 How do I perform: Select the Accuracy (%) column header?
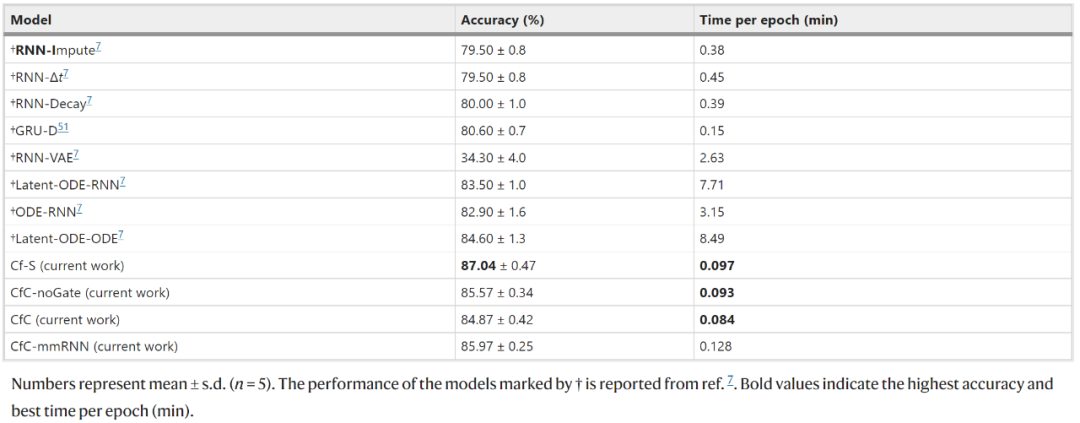click(x=502, y=20)
